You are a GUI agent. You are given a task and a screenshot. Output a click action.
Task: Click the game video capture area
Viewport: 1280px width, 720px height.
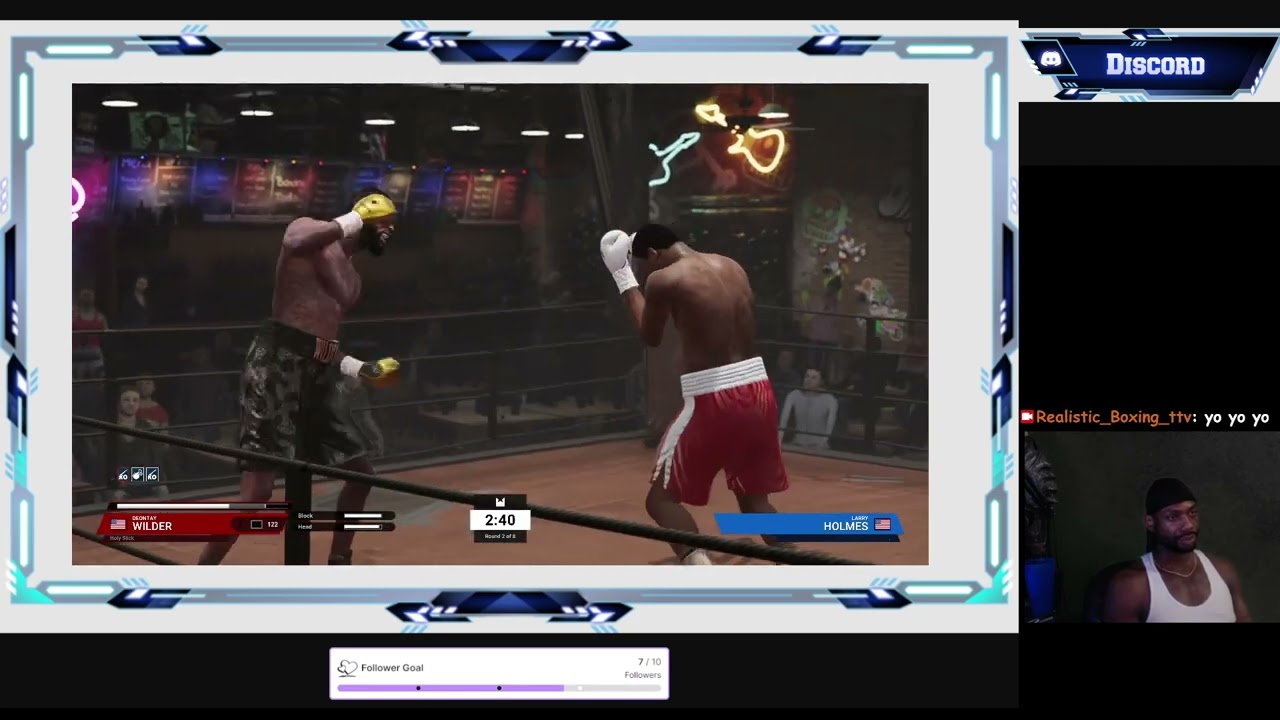click(500, 324)
